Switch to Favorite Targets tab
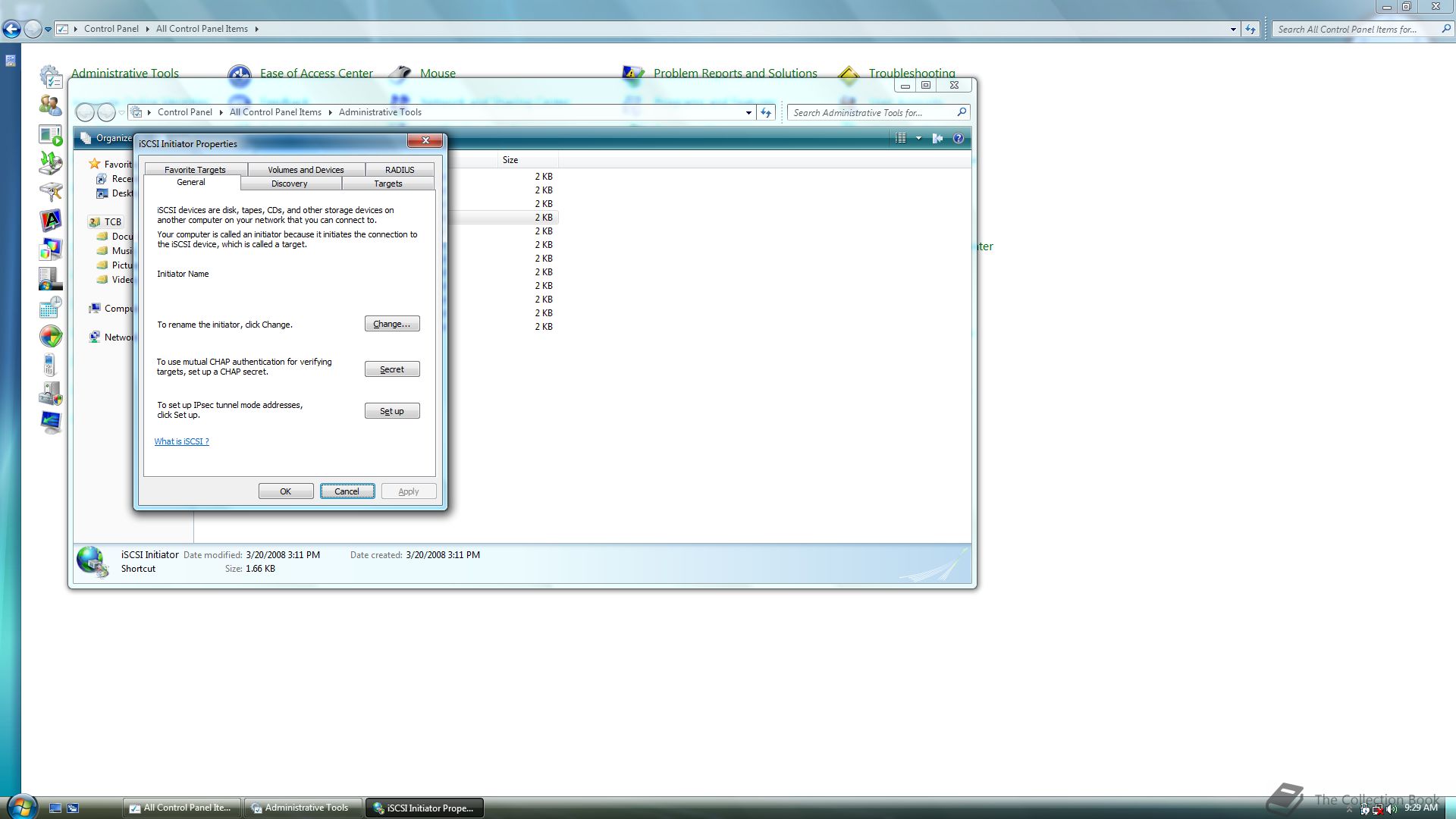Viewport: 1456px width, 819px height. (195, 170)
